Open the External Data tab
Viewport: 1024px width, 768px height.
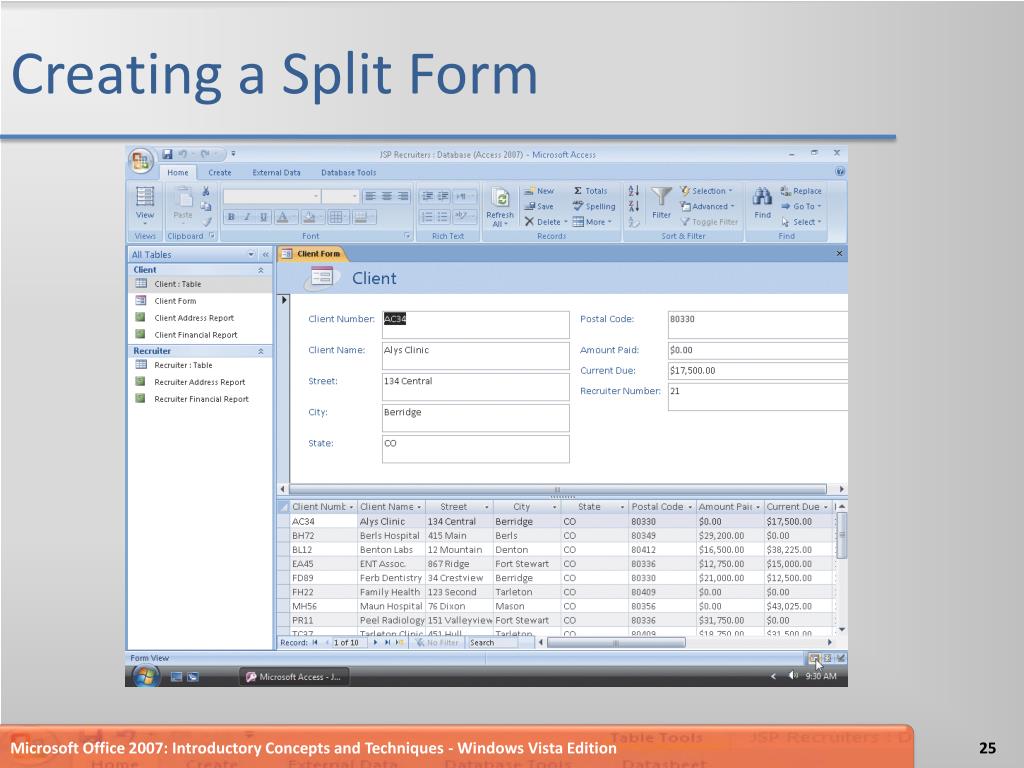coord(276,172)
